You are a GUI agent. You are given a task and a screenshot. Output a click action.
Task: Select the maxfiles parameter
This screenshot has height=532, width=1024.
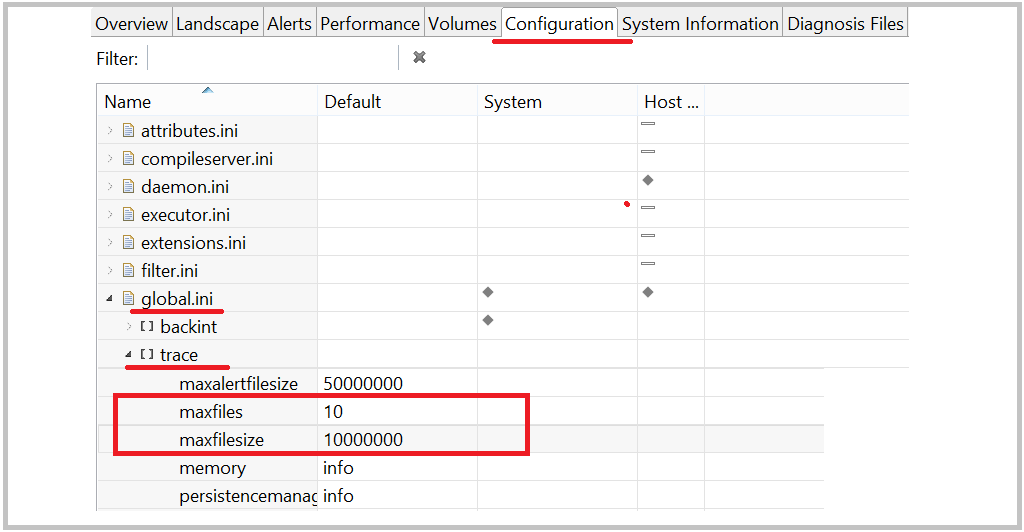211,412
